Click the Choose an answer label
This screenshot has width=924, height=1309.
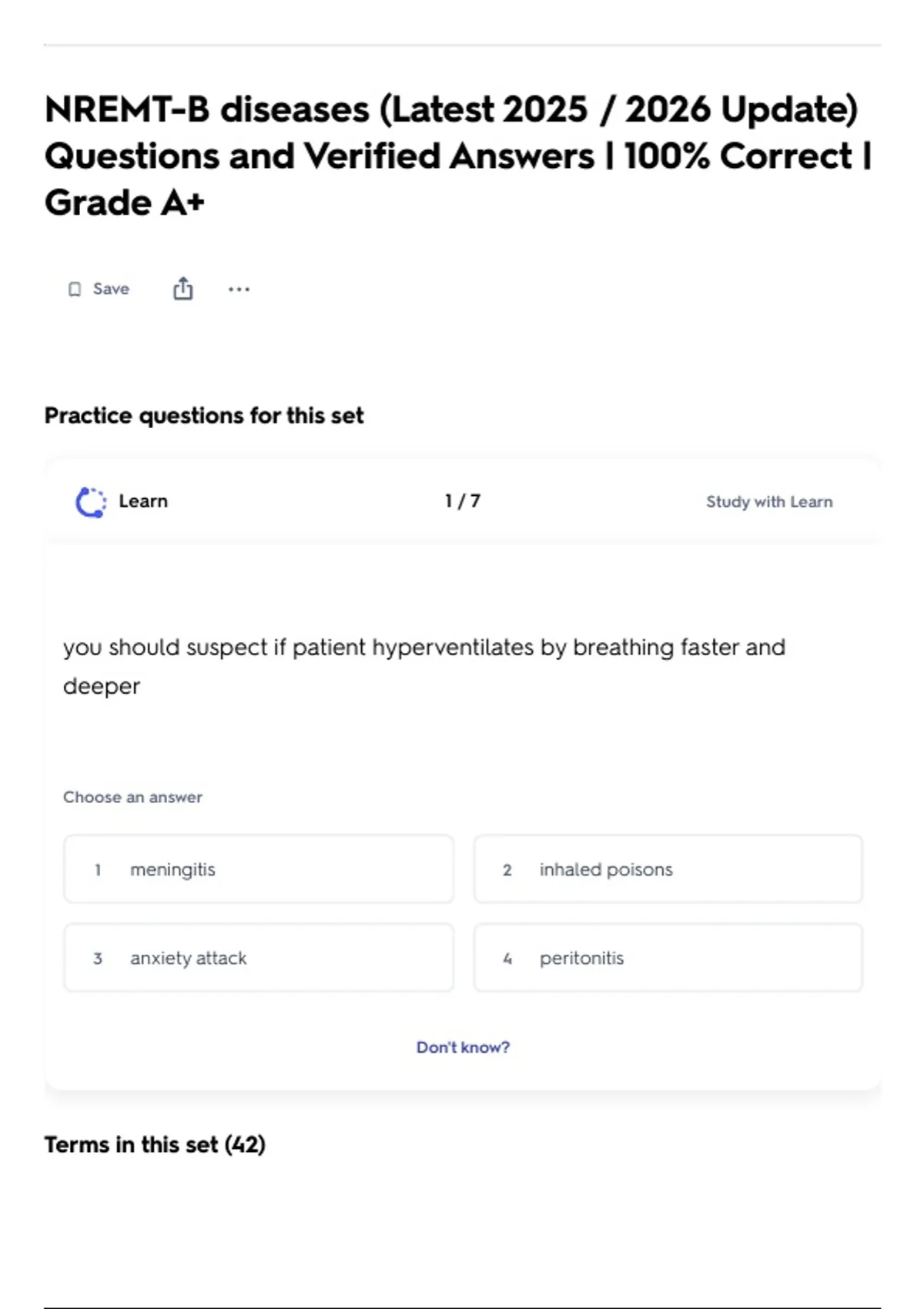point(132,797)
